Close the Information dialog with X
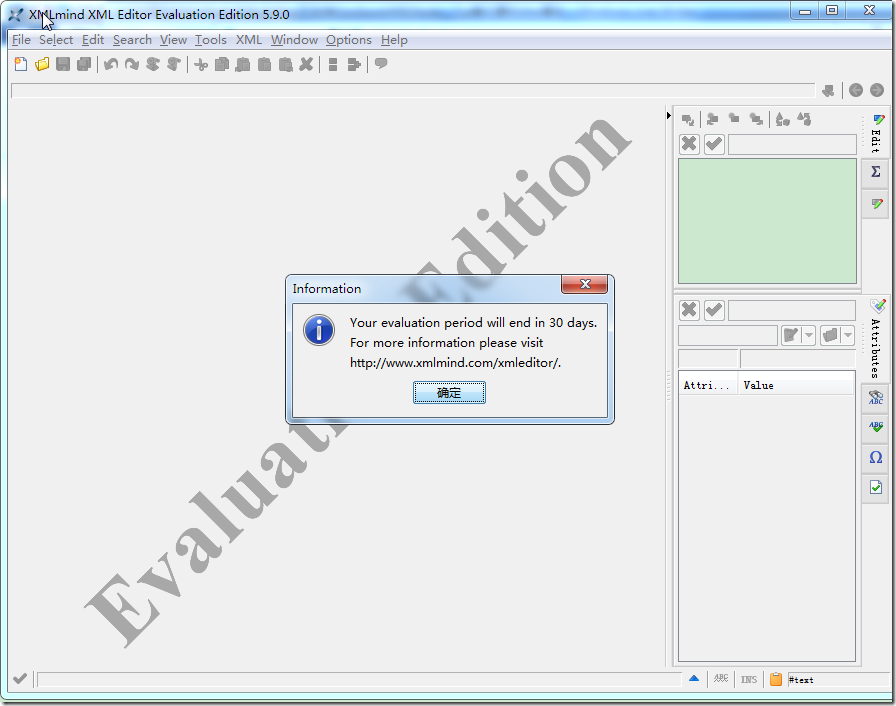The image size is (896, 706). tap(584, 284)
